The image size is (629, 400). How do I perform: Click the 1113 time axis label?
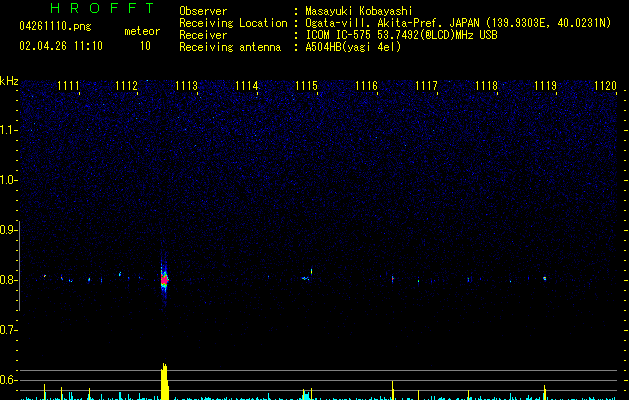pos(187,86)
